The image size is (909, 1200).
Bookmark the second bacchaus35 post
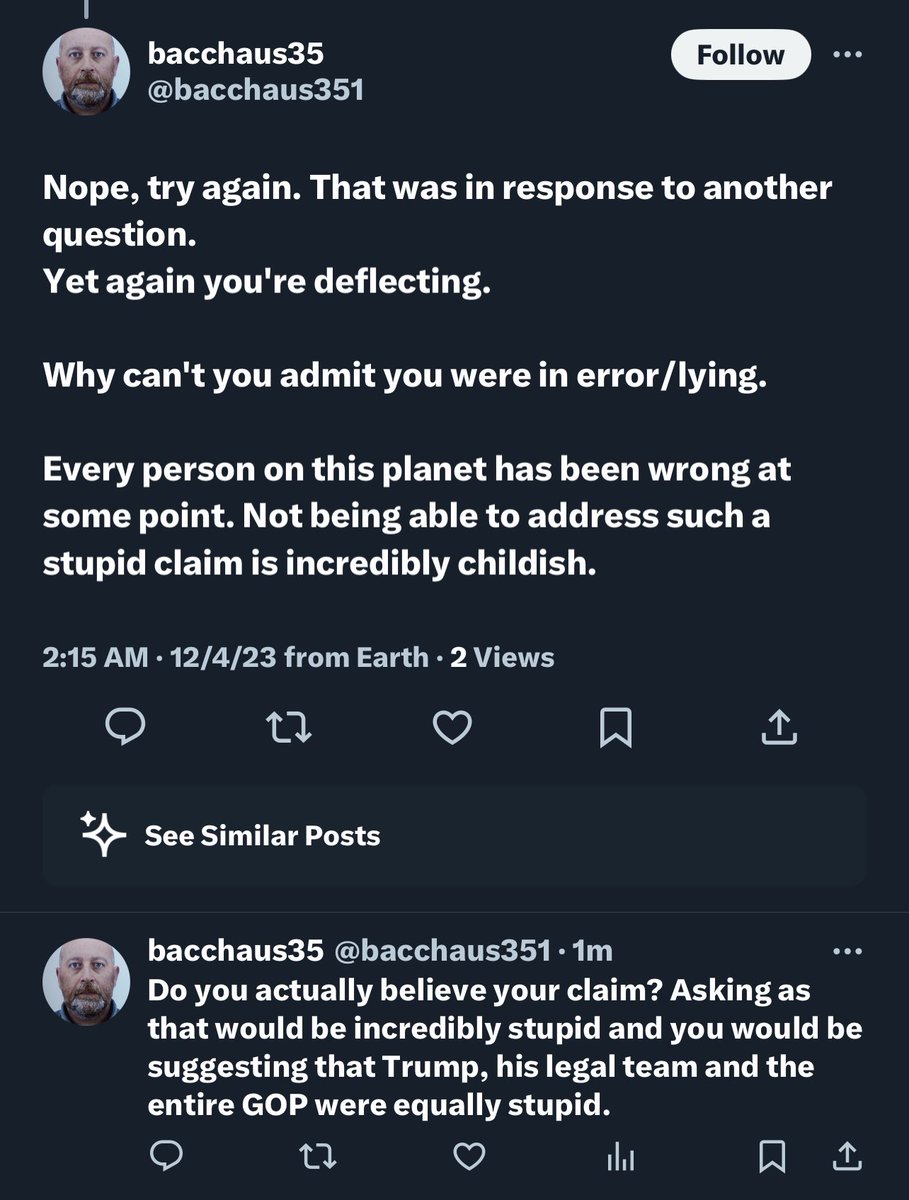[x=771, y=1158]
